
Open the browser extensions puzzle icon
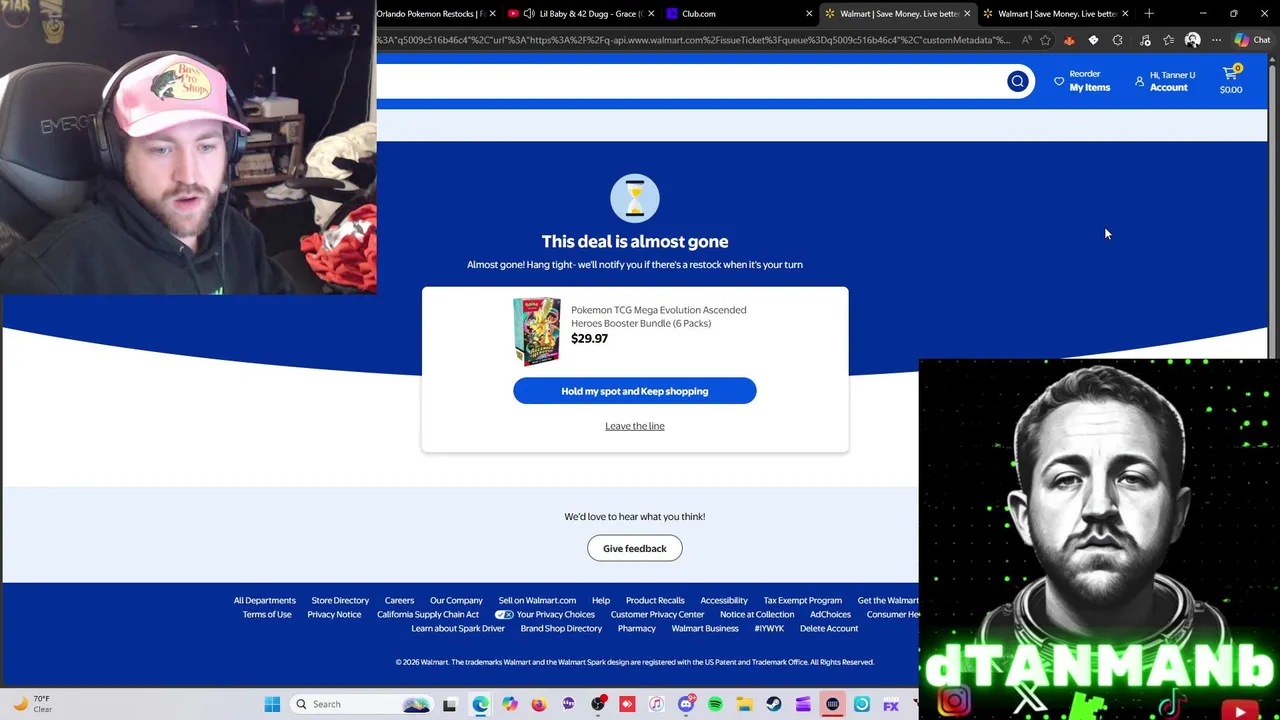[x=1117, y=40]
